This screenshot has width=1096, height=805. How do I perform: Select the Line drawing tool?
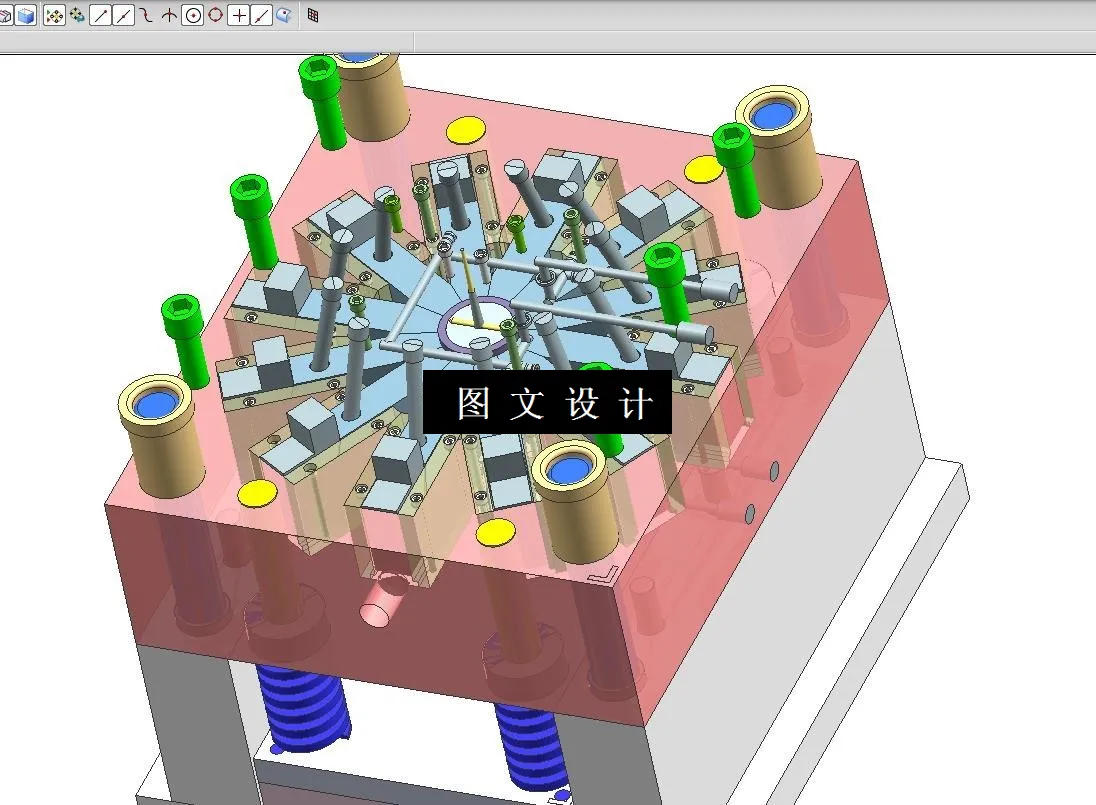97,15
